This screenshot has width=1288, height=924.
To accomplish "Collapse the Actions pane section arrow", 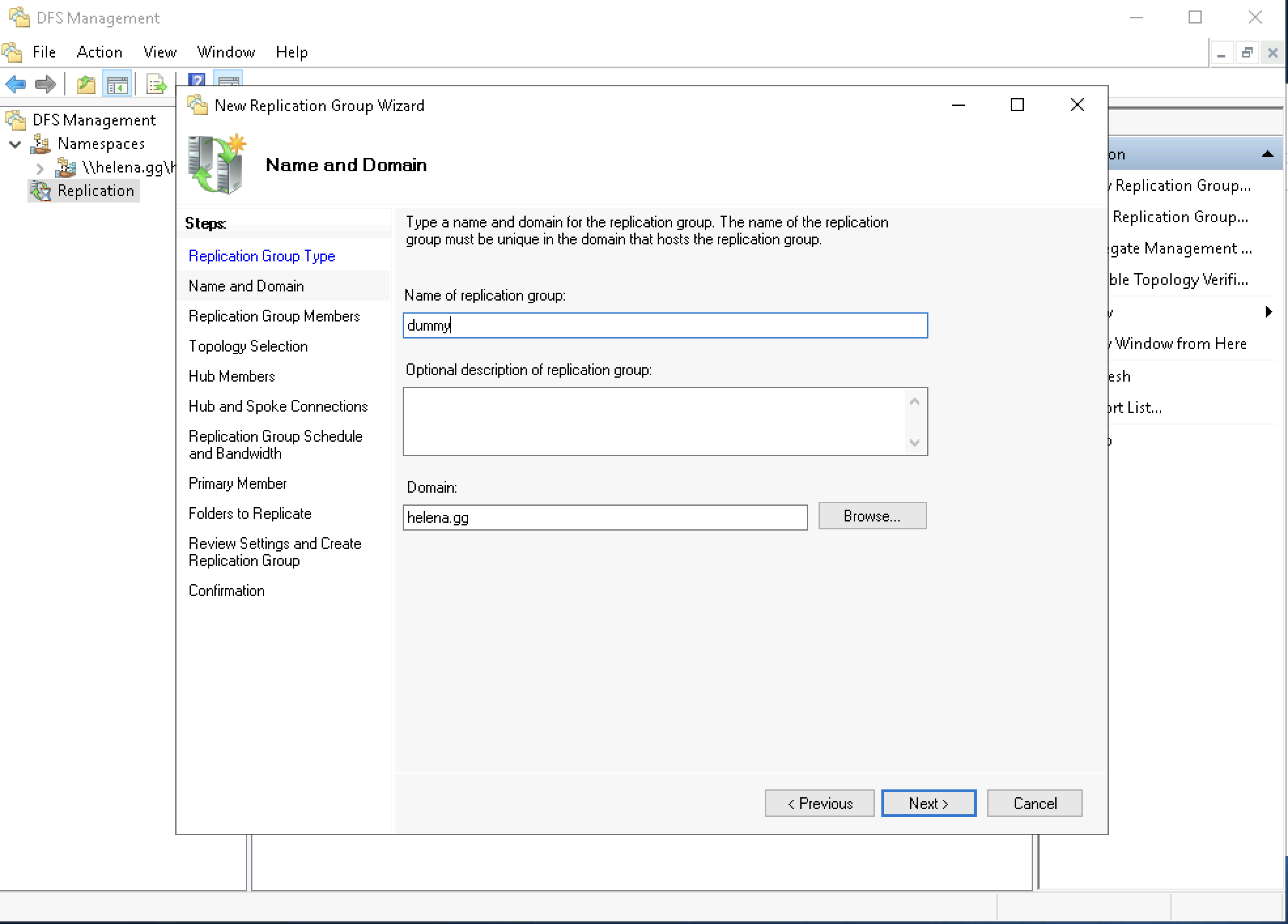I will (x=1267, y=154).
